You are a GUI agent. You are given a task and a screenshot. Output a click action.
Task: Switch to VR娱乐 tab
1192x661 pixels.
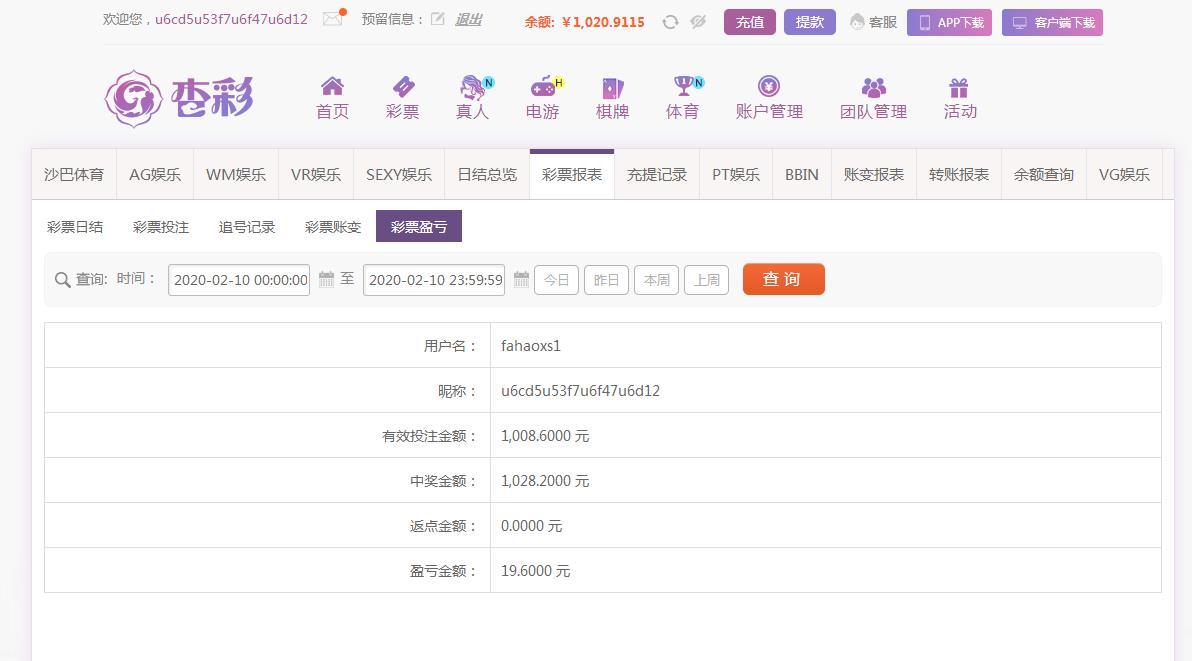315,175
